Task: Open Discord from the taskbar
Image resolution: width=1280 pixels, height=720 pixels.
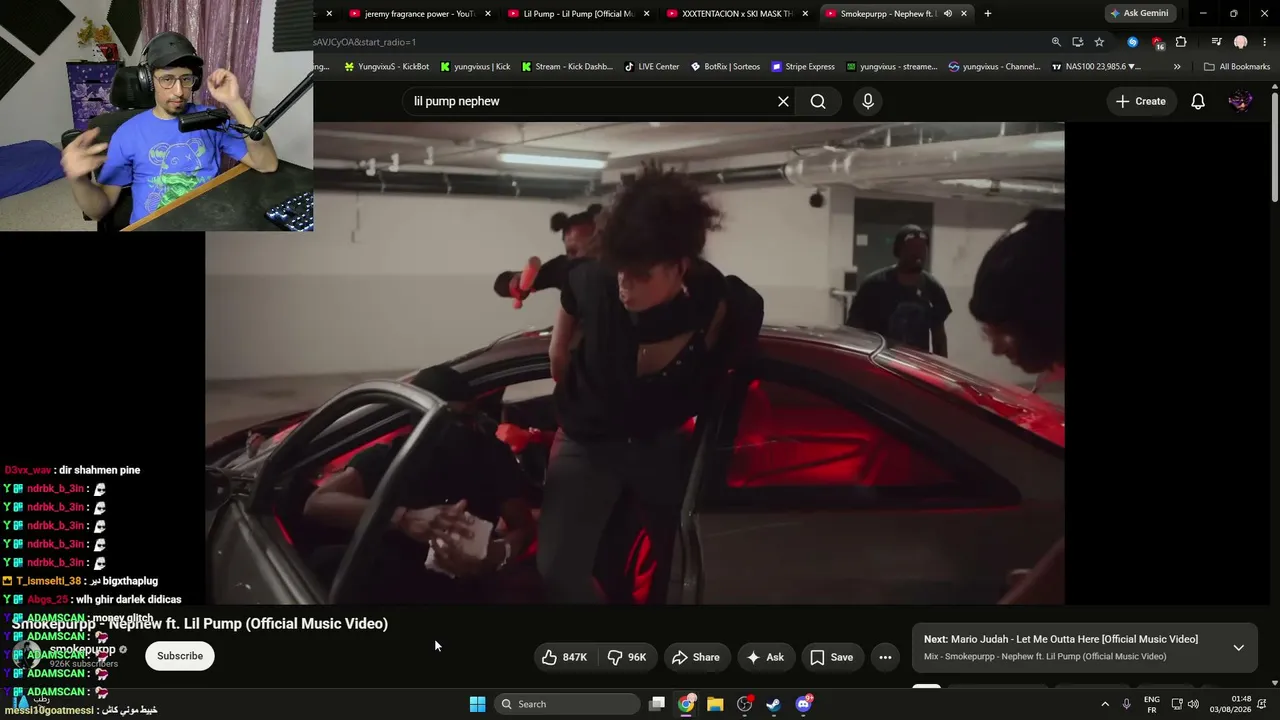Action: pyautogui.click(x=803, y=704)
